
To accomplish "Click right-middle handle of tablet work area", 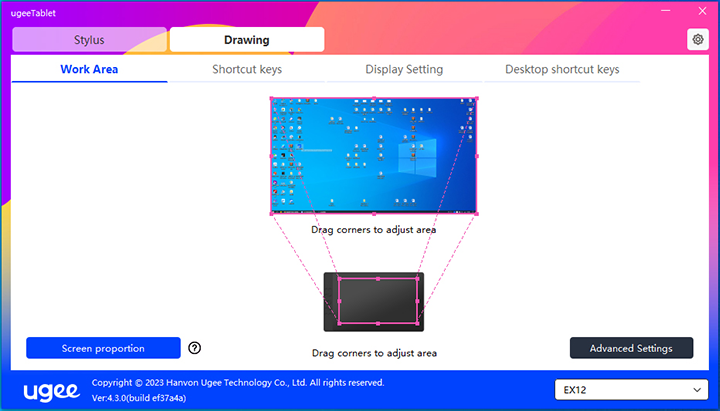I will click(x=418, y=301).
